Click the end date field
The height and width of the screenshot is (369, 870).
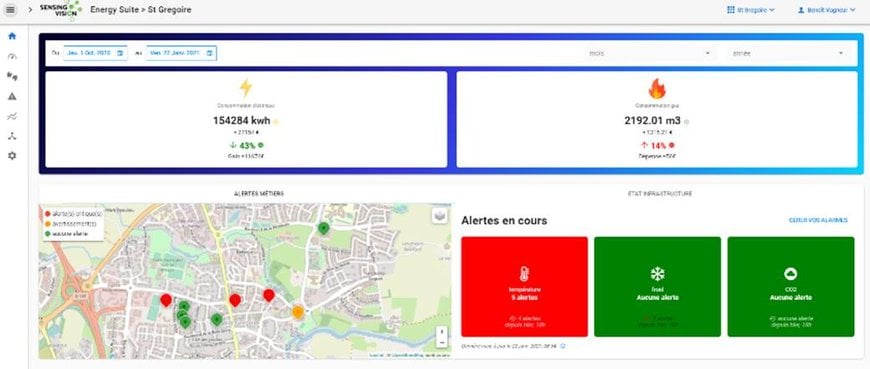[181, 53]
